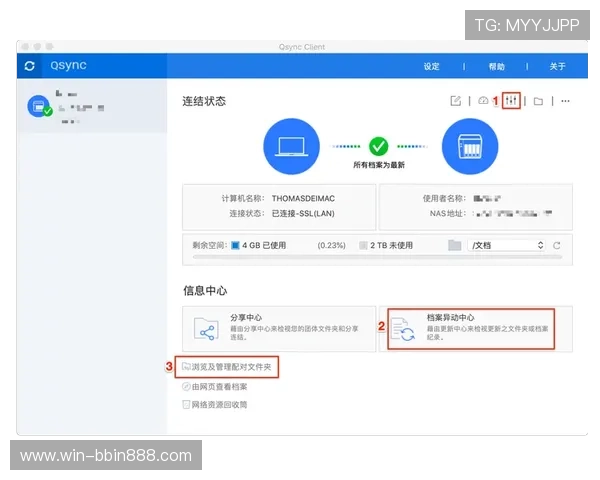Click the 已连接-SSL(LAN) status text
The width and height of the screenshot is (600, 480).
pos(303,213)
